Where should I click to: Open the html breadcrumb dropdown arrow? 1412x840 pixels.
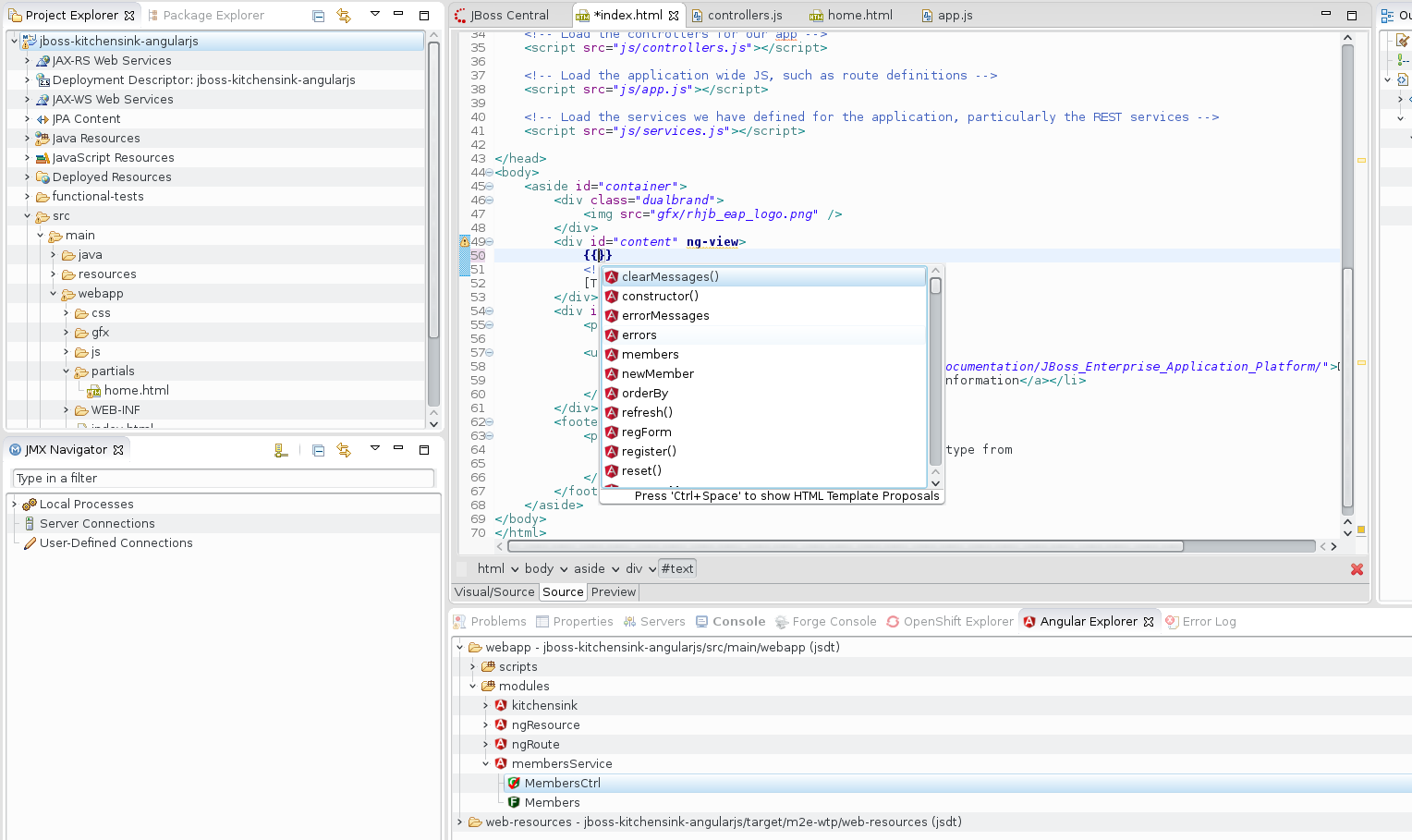point(515,569)
